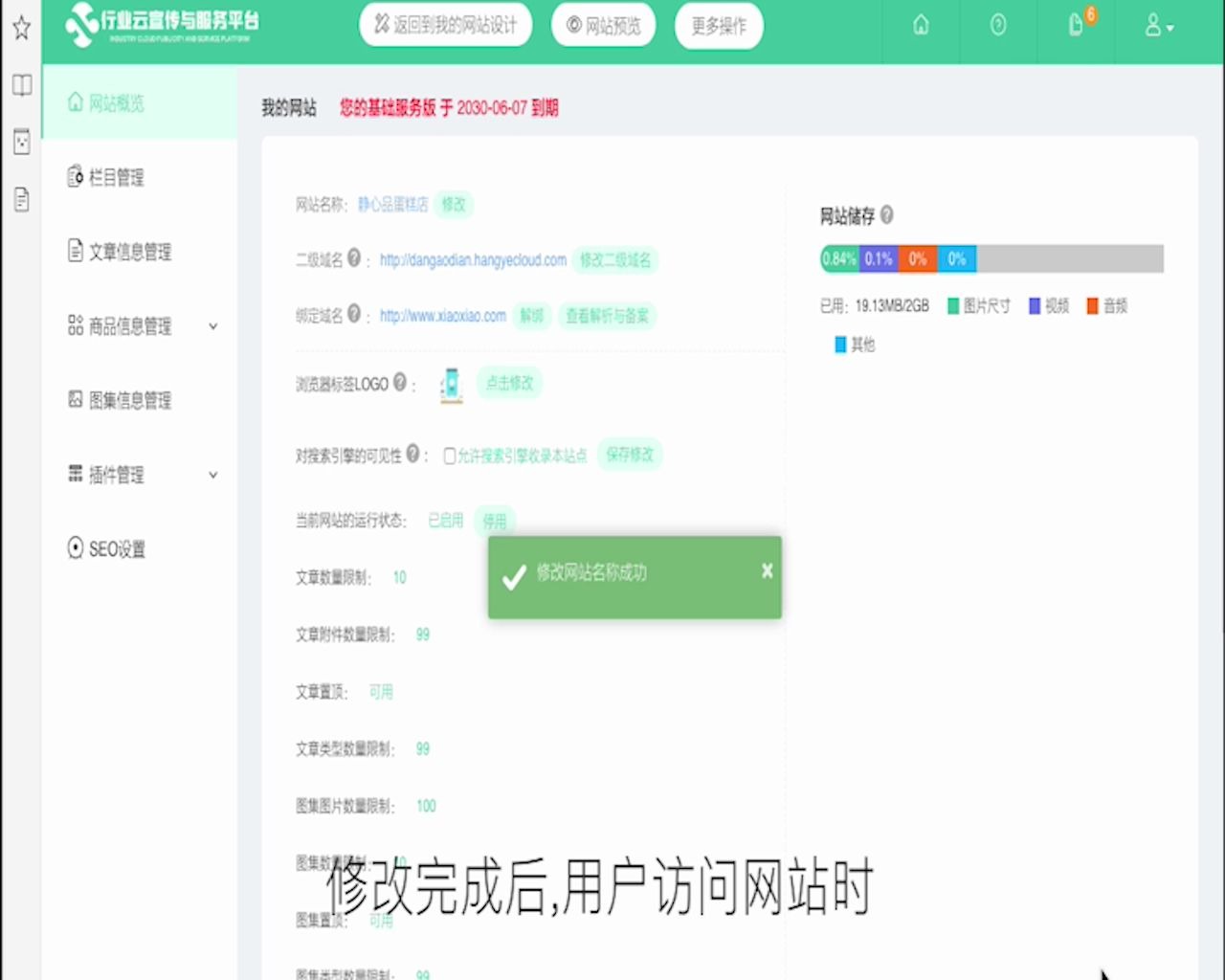Click site name text 静心品蛋糕店
The height and width of the screenshot is (980, 1225).
click(x=393, y=204)
